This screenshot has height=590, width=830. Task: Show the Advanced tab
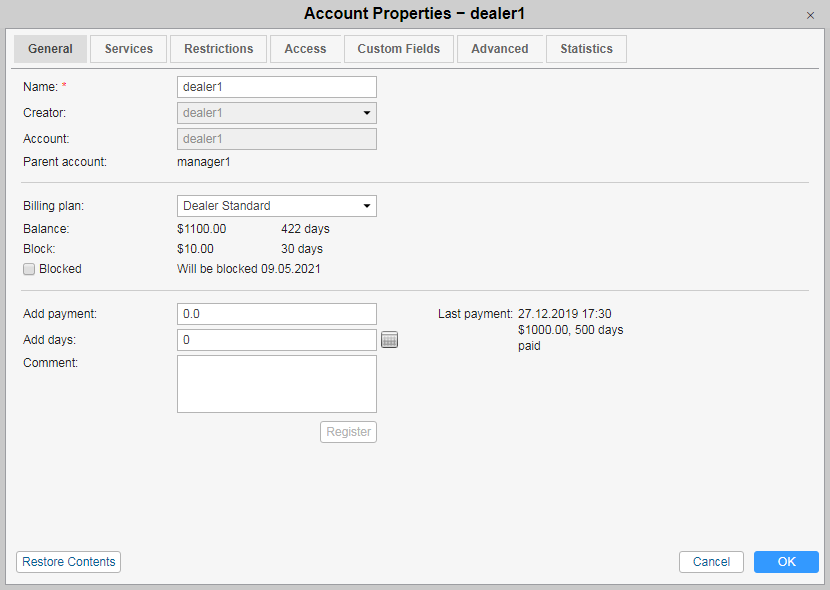click(x=500, y=49)
